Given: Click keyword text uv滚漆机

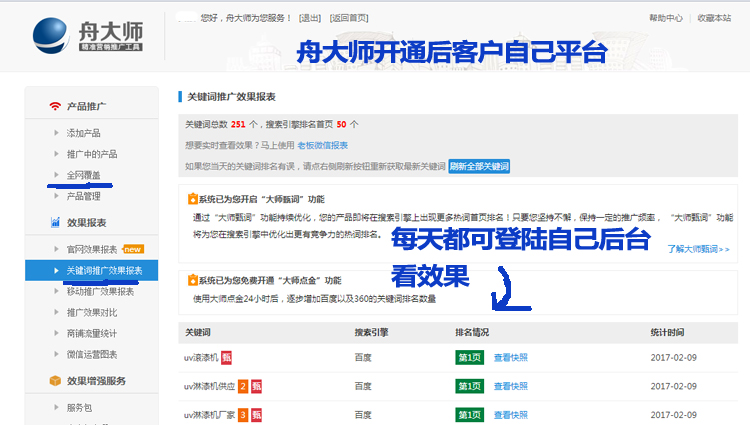Looking at the screenshot, I should 201,358.
